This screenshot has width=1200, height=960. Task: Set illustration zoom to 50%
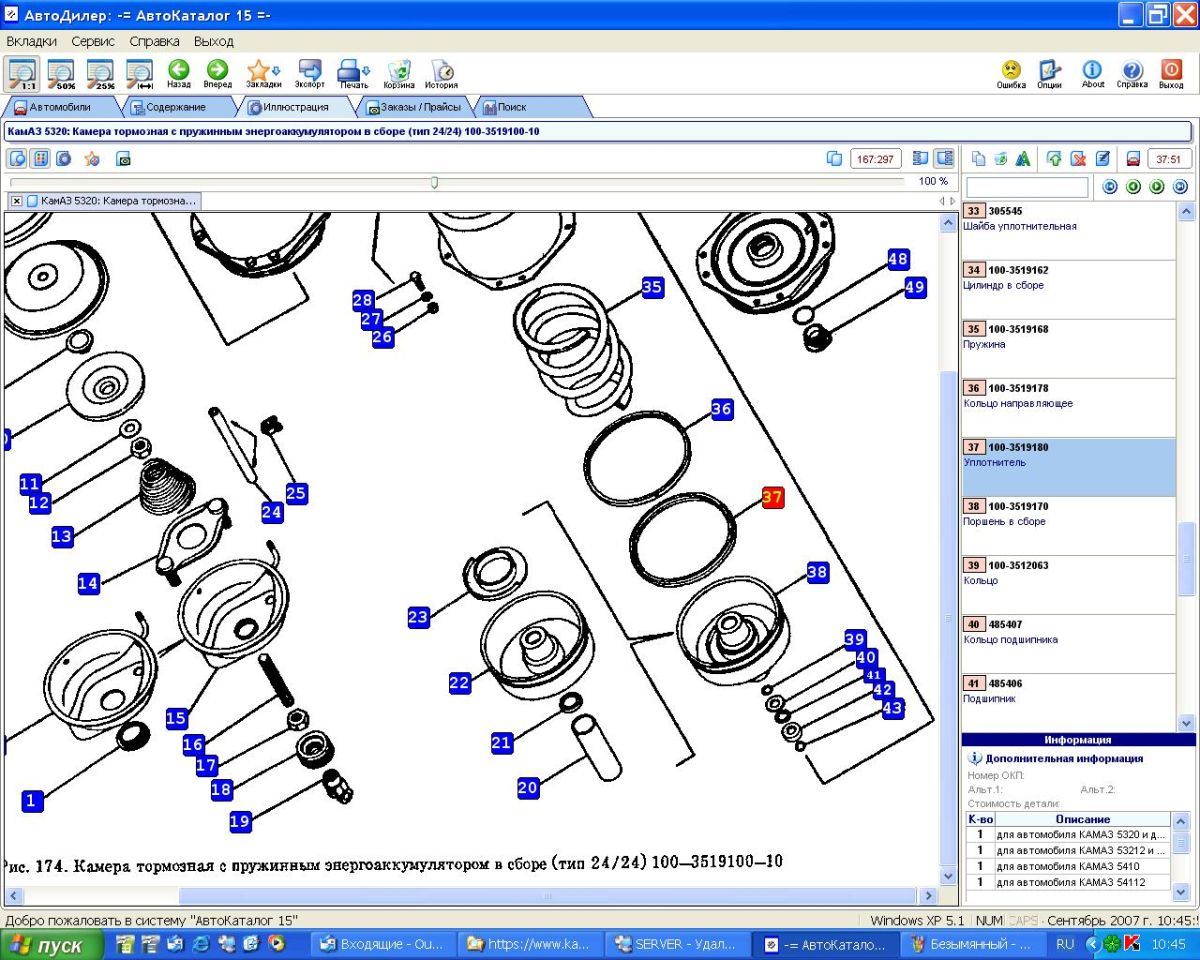[x=61, y=73]
